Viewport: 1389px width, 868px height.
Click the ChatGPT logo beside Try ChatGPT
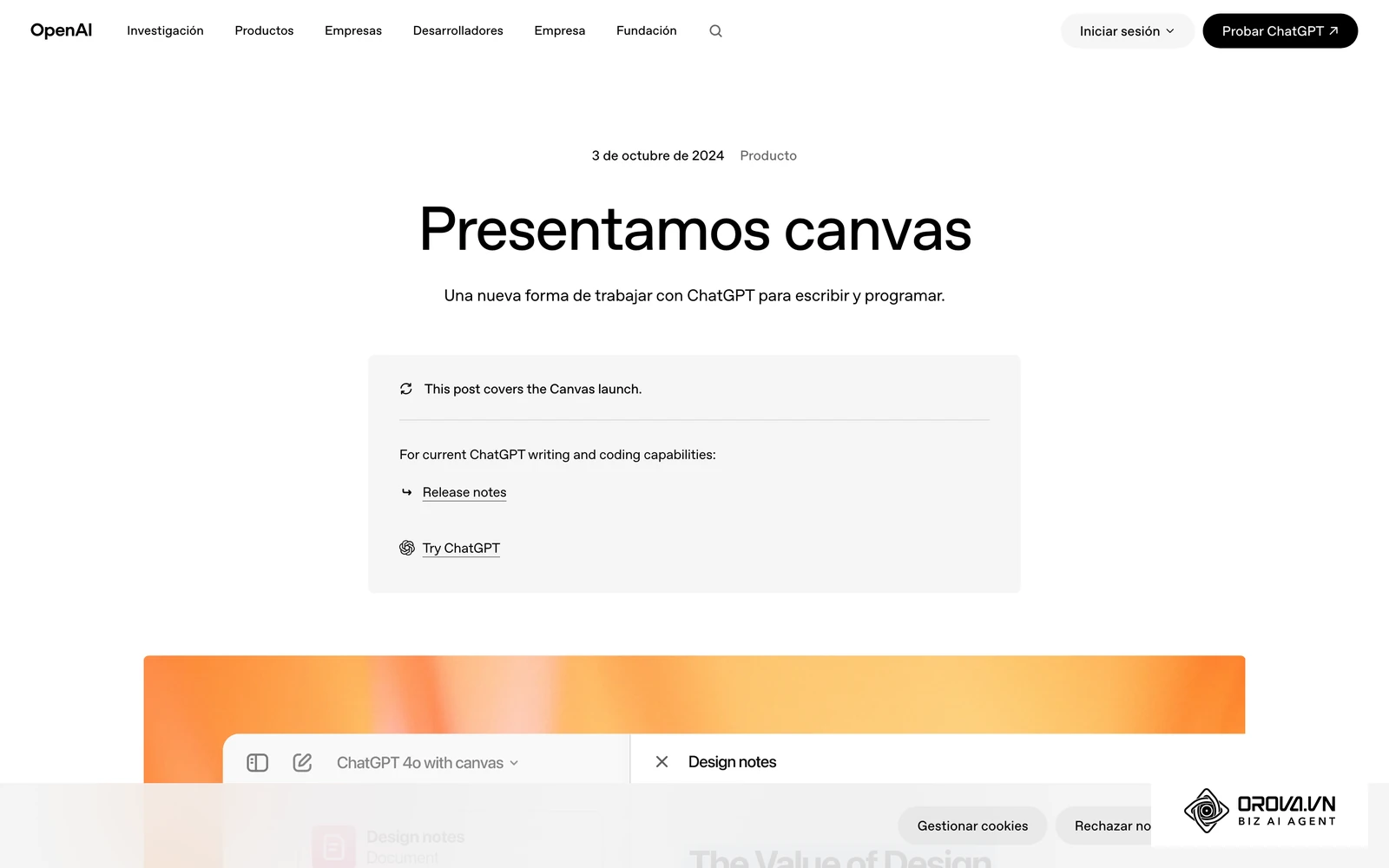click(x=407, y=548)
